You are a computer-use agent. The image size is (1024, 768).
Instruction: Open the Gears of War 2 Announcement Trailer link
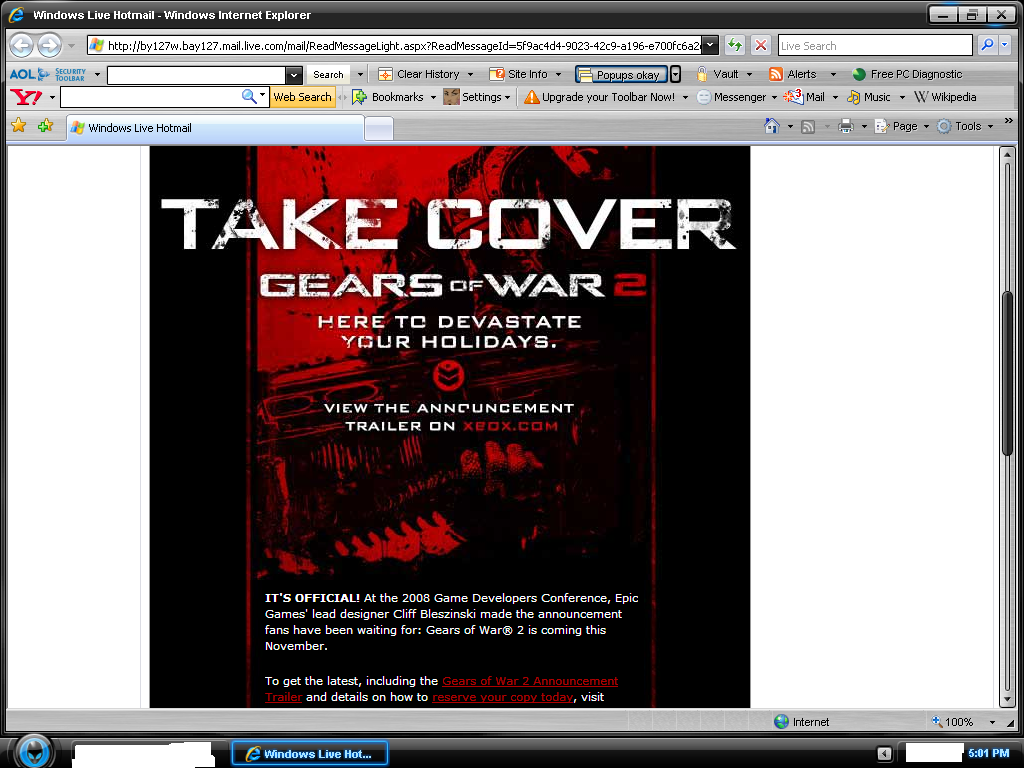(530, 681)
